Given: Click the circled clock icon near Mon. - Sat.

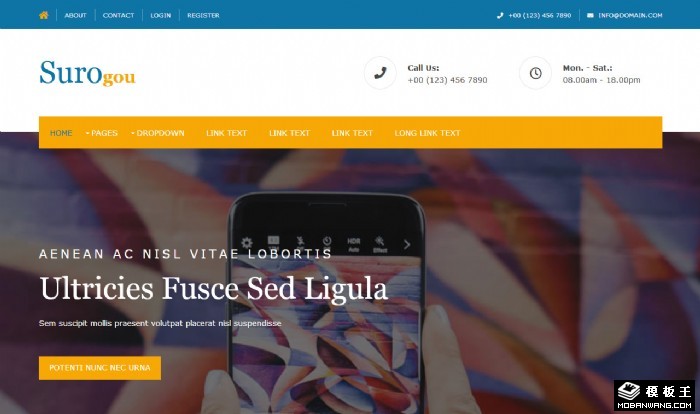Looking at the screenshot, I should coord(535,73).
